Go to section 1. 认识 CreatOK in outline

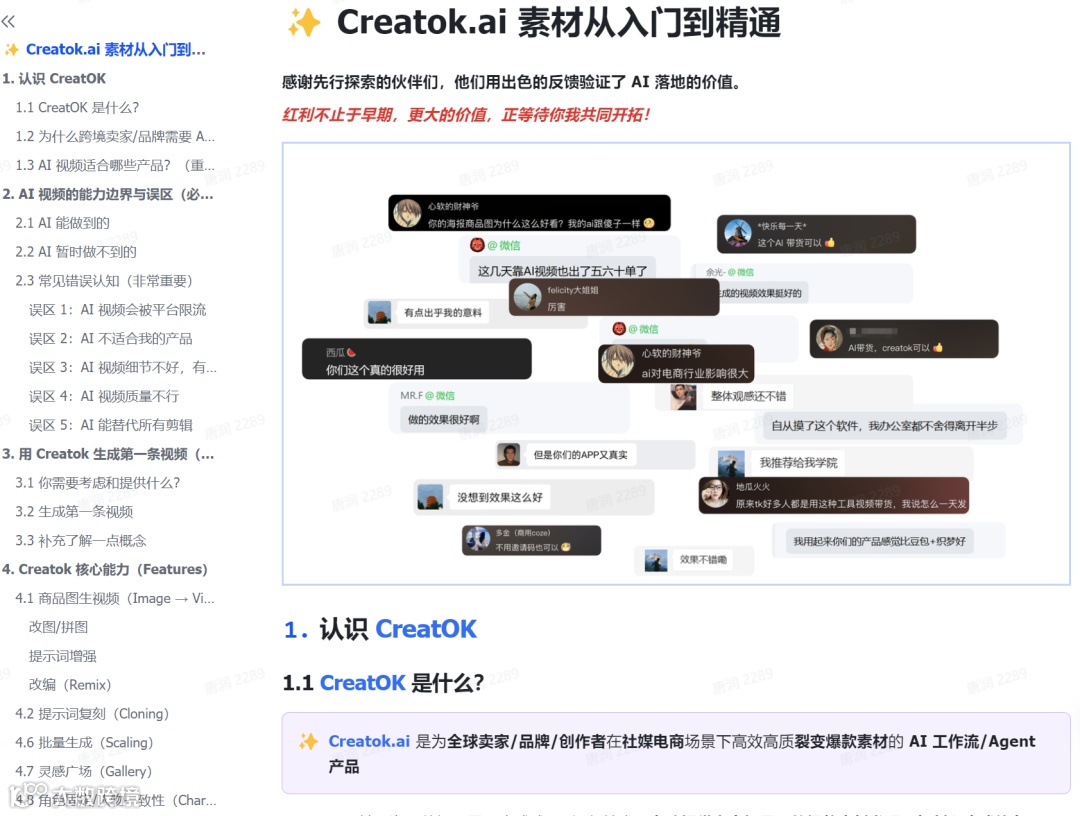click(x=54, y=79)
